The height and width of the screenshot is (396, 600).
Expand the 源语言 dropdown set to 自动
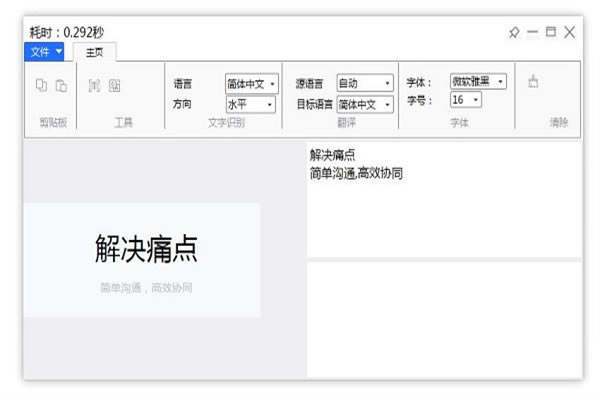[x=365, y=83]
